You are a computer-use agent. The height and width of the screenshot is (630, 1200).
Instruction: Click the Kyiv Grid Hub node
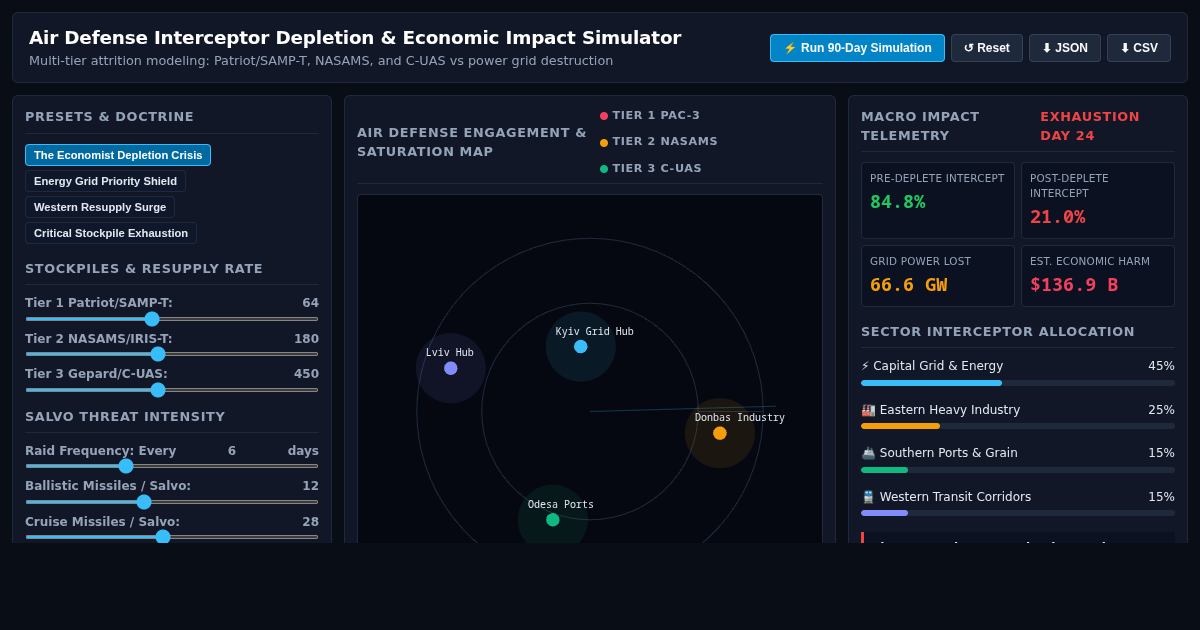tap(581, 347)
